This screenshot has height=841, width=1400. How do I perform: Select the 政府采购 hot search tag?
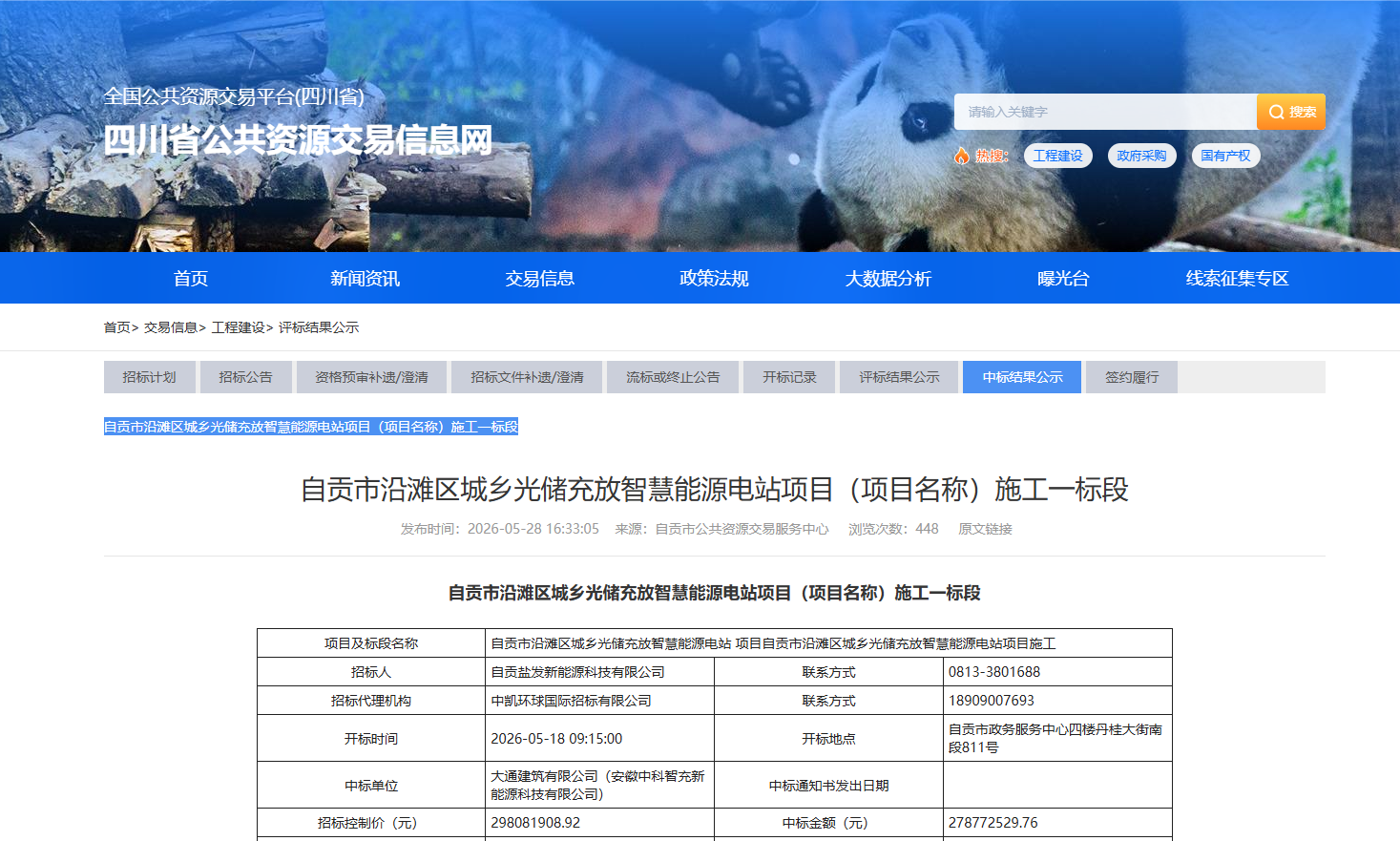click(1141, 156)
